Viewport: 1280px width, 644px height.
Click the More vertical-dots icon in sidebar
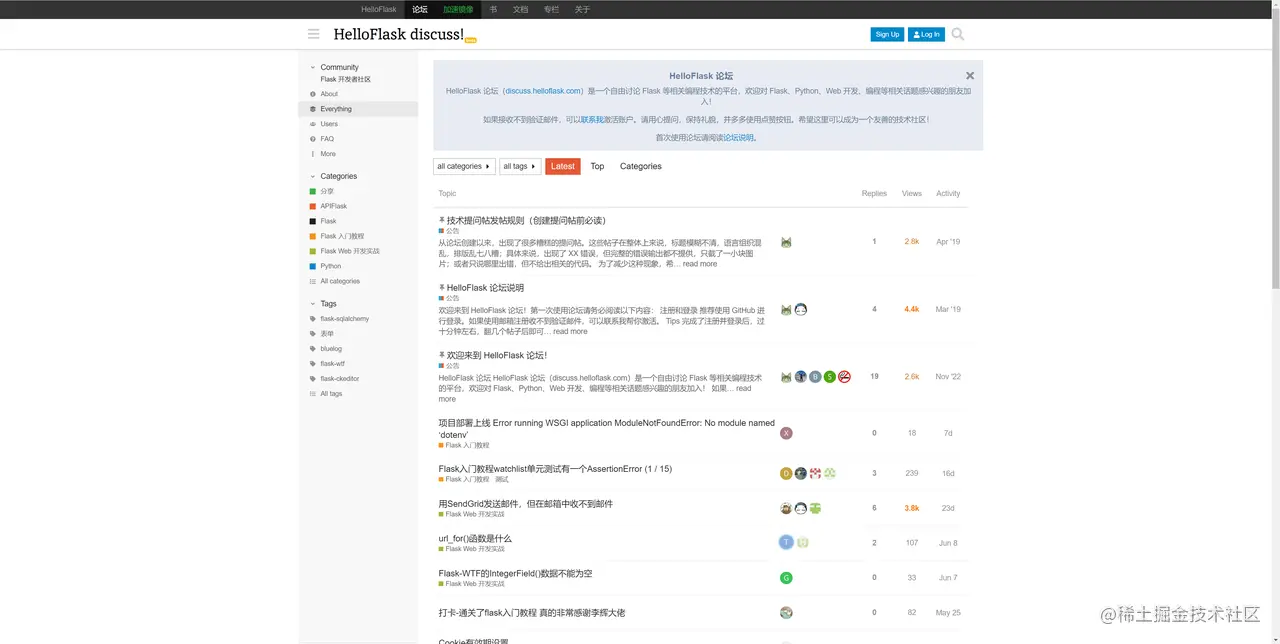point(313,154)
